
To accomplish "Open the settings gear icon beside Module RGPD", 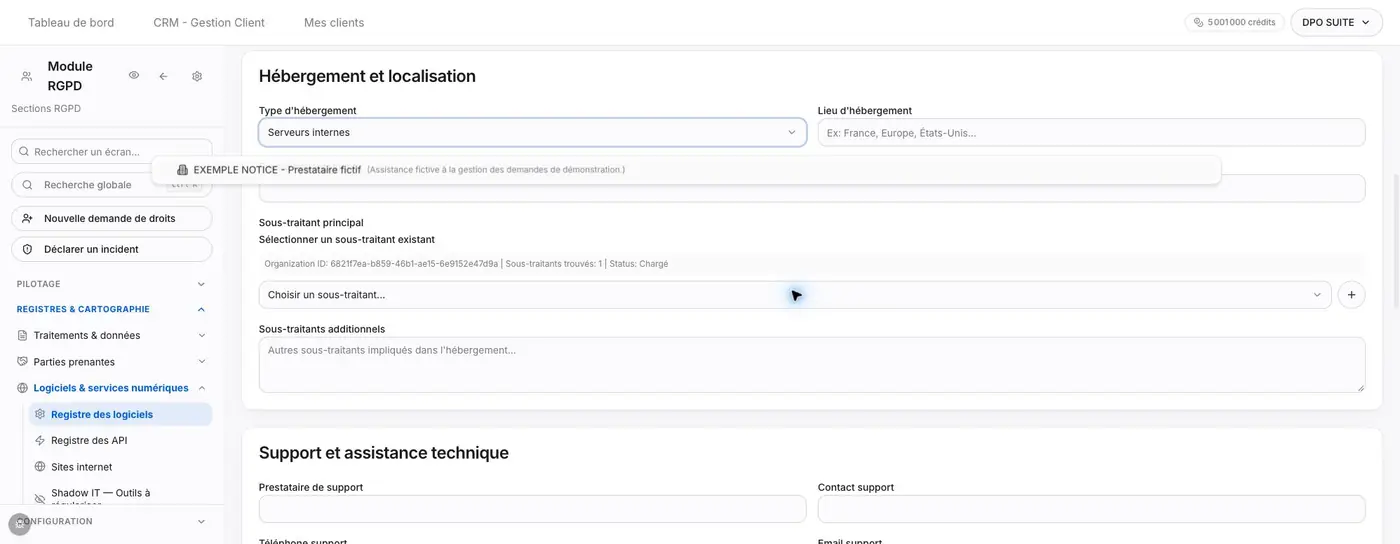I will 197,76.
